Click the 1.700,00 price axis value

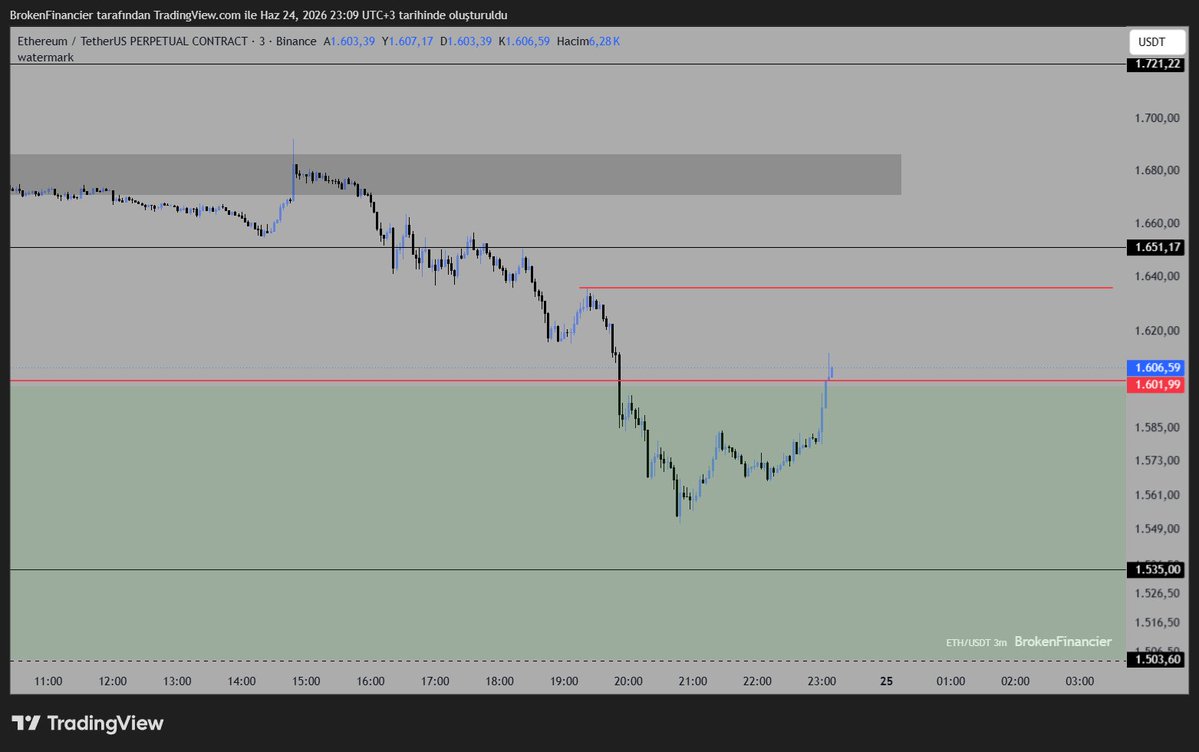click(1157, 118)
